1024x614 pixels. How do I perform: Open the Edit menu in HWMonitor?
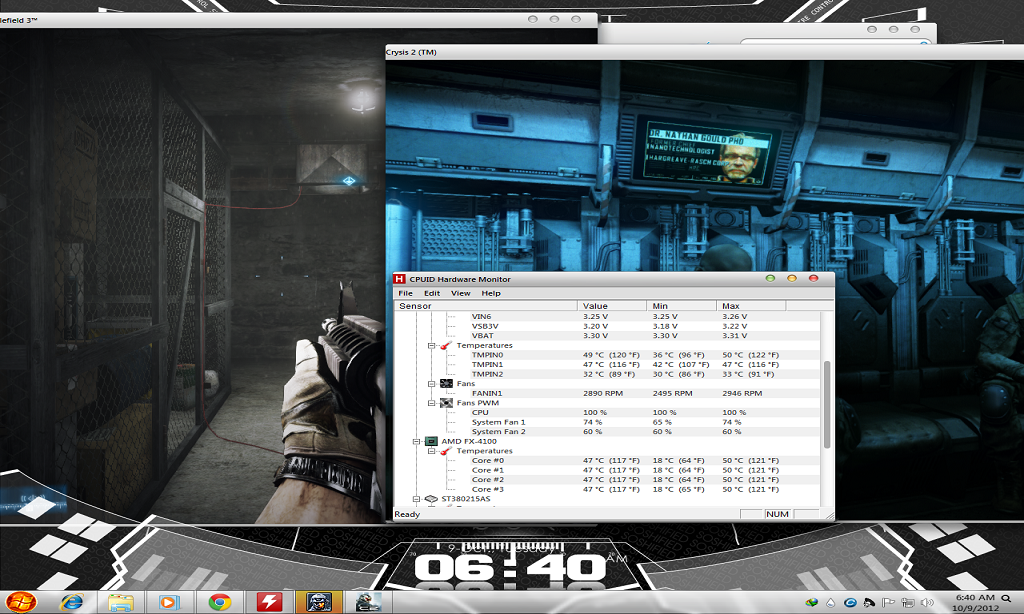[x=432, y=293]
